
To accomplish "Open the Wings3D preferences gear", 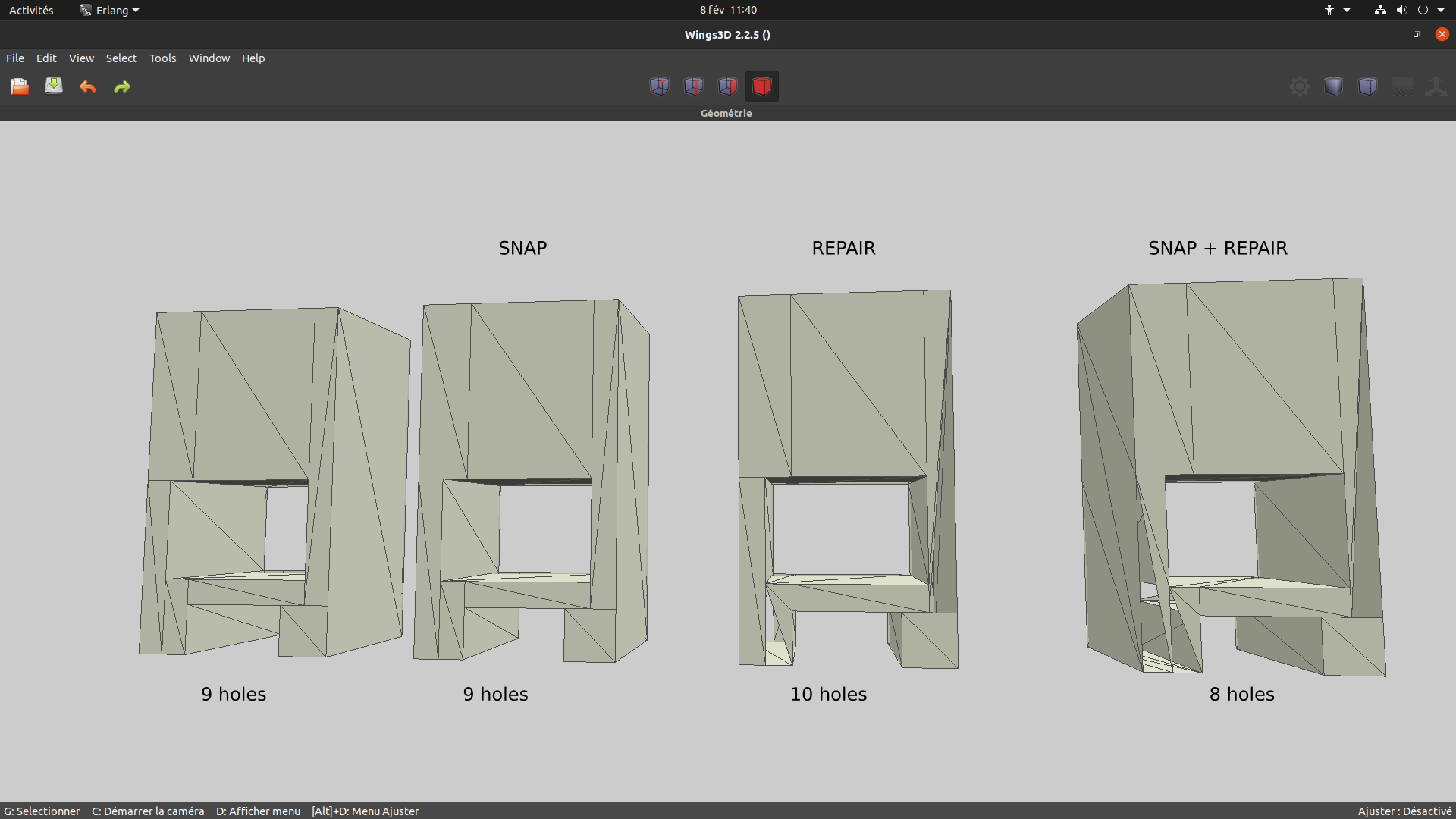I will tap(1299, 86).
